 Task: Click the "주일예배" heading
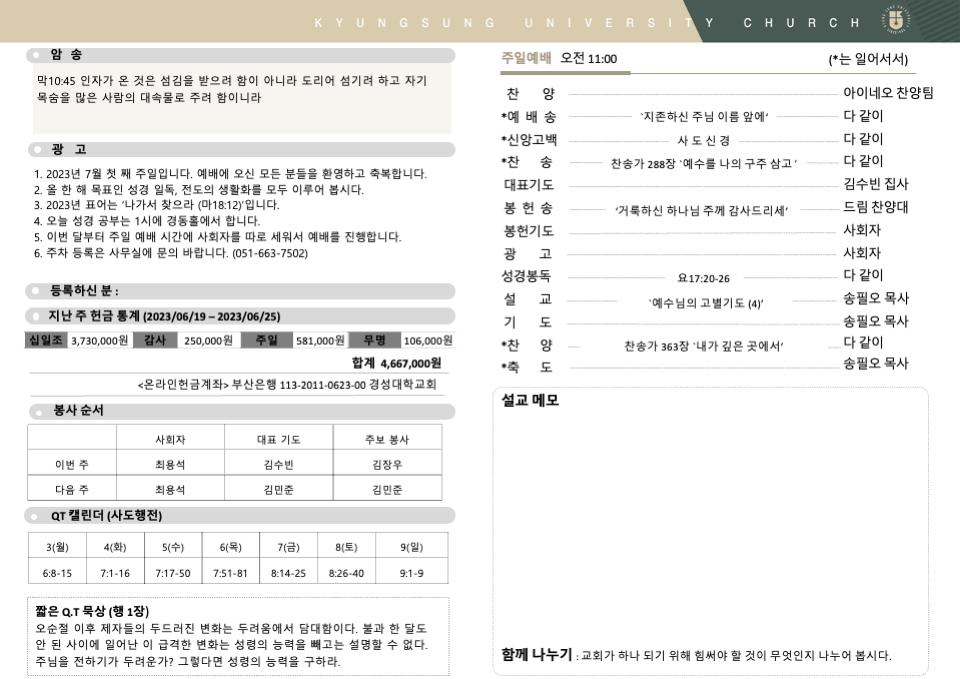click(x=526, y=58)
